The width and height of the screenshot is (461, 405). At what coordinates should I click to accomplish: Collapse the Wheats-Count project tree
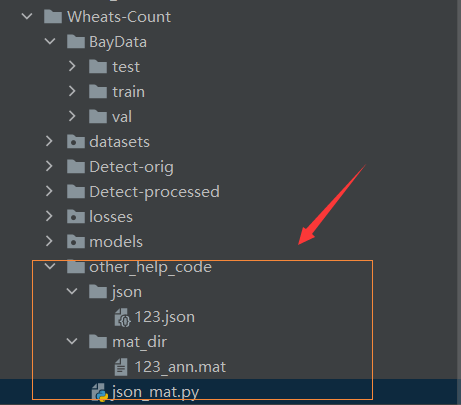(27, 16)
